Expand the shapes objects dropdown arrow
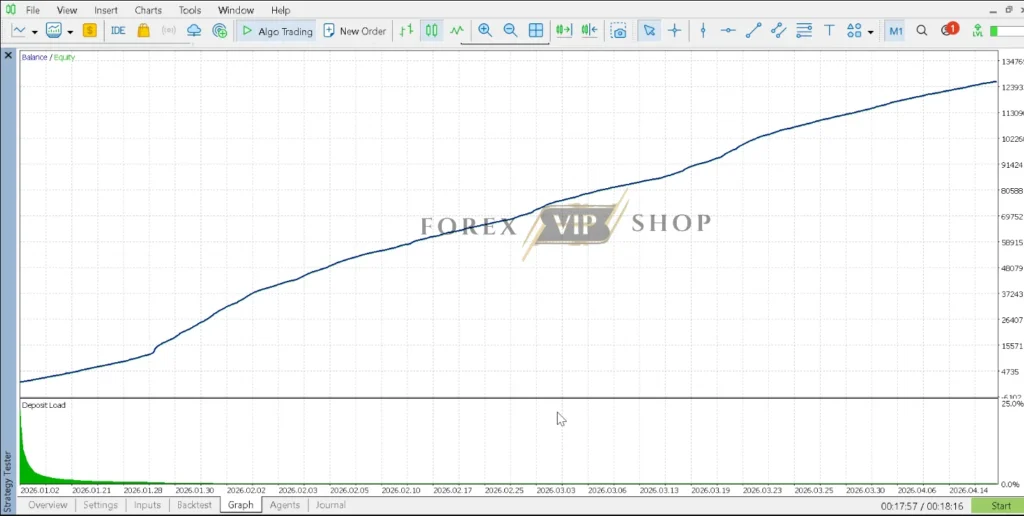This screenshot has width=1024, height=516. (x=871, y=31)
